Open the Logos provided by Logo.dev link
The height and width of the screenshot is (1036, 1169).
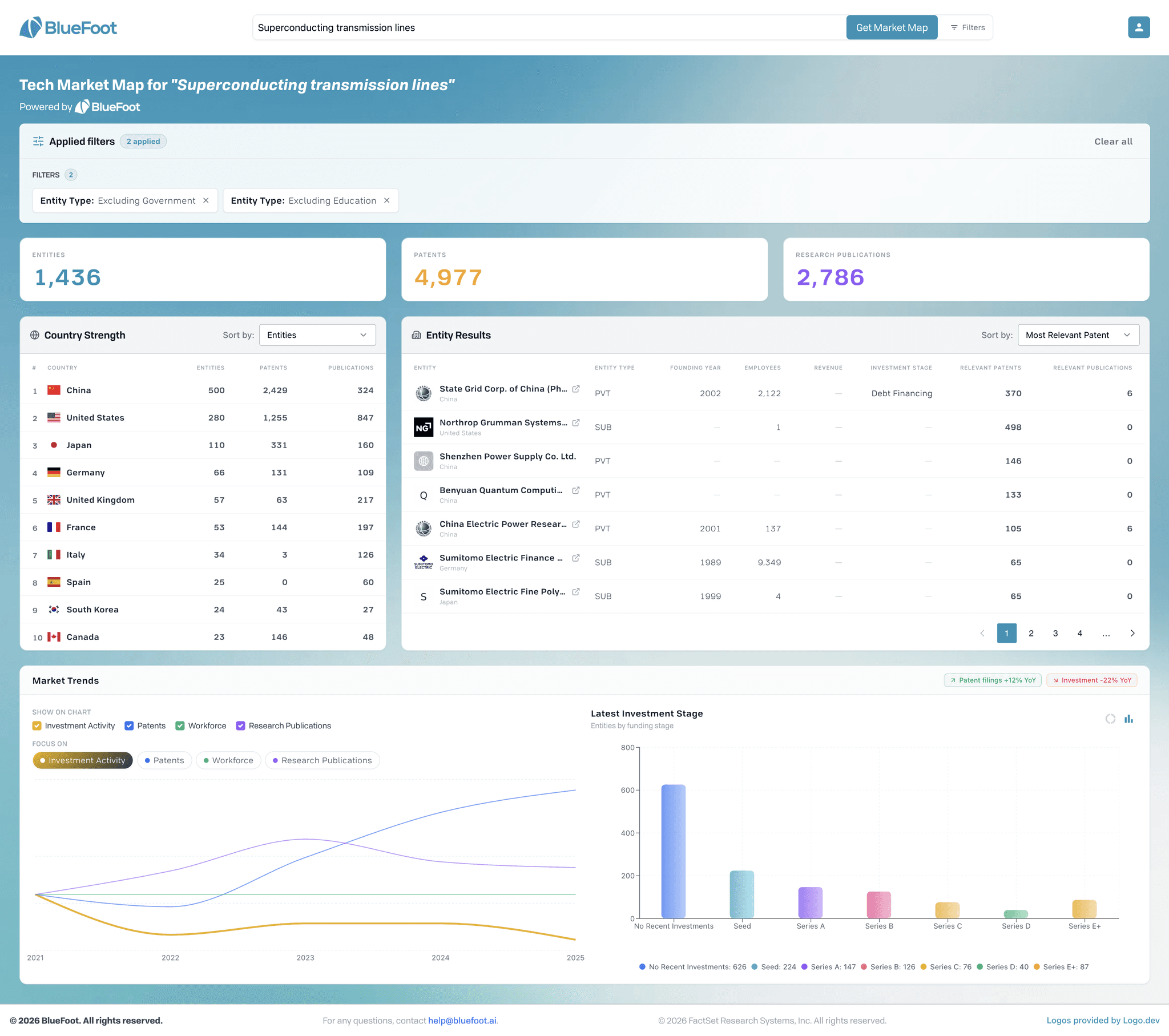pos(1102,1021)
